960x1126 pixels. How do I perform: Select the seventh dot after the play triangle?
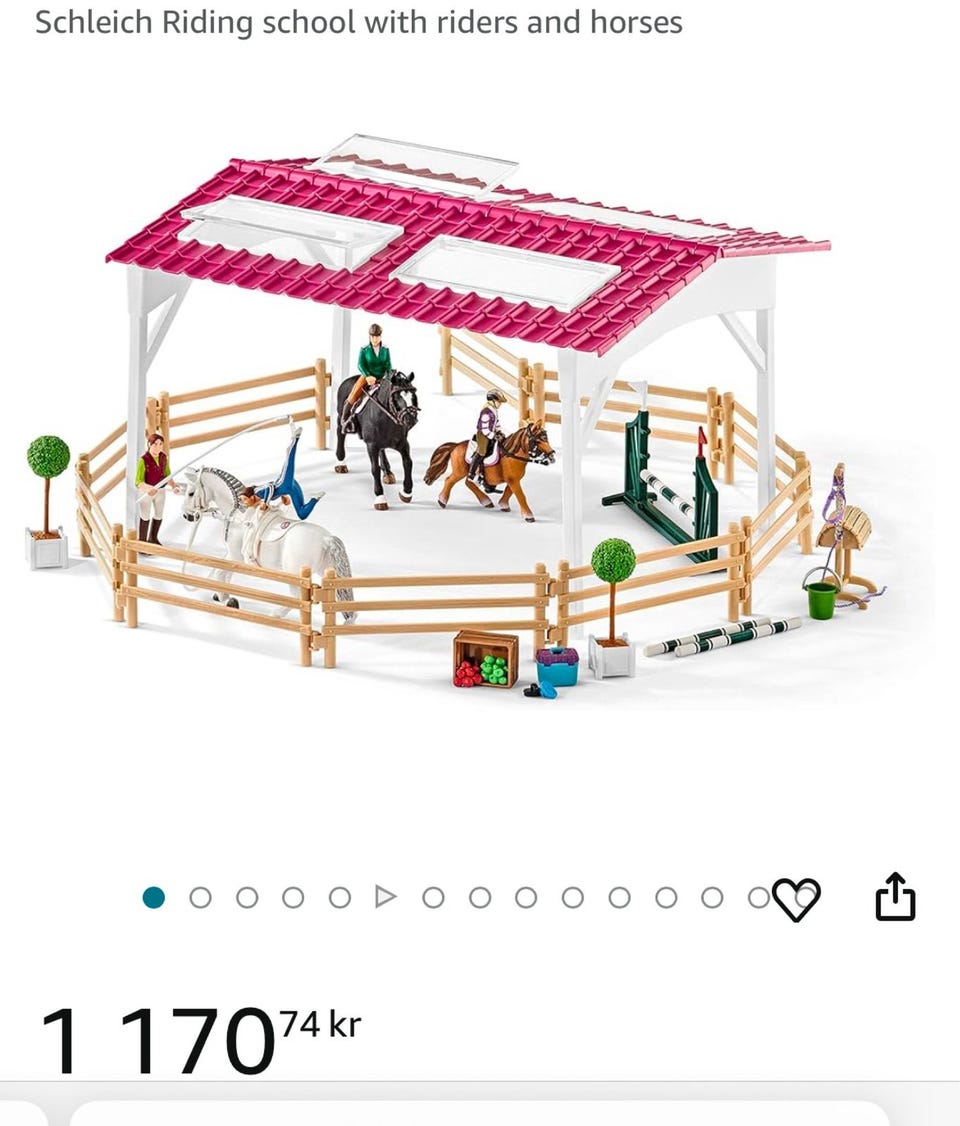coord(712,898)
